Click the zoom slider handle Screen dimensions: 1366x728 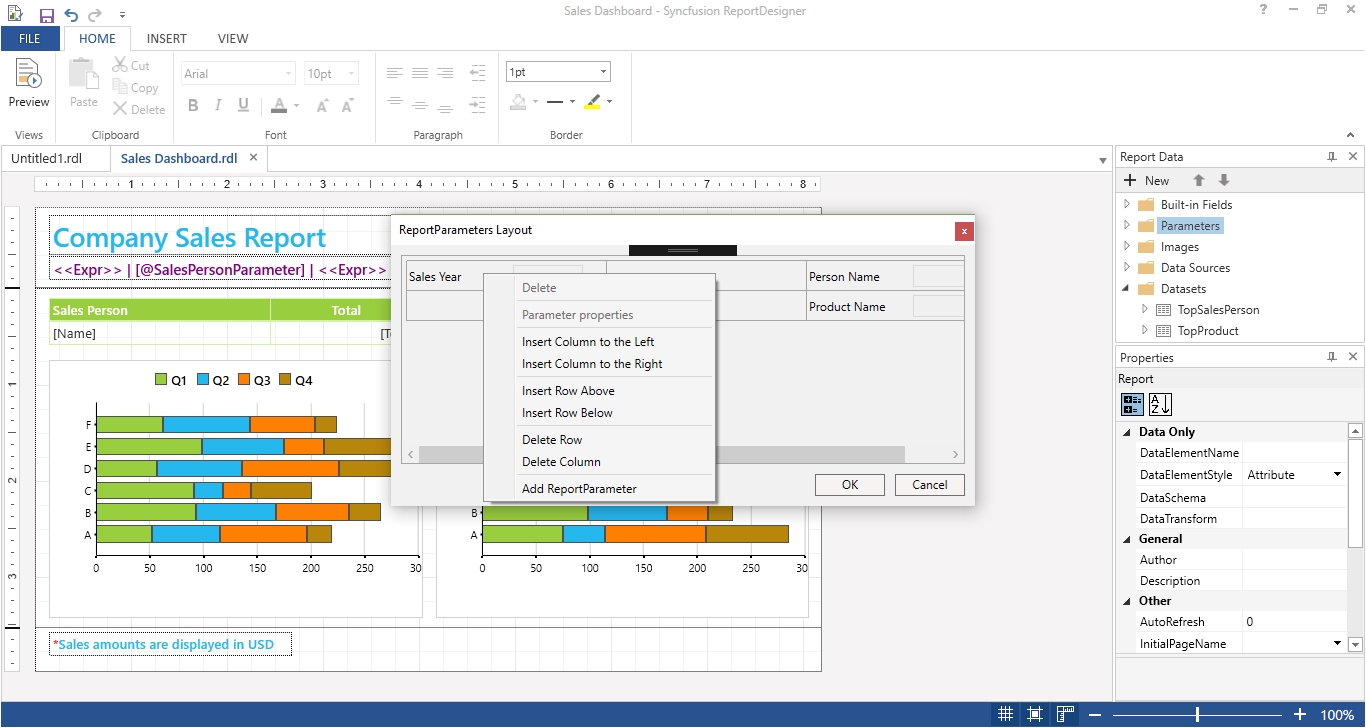(x=1197, y=715)
